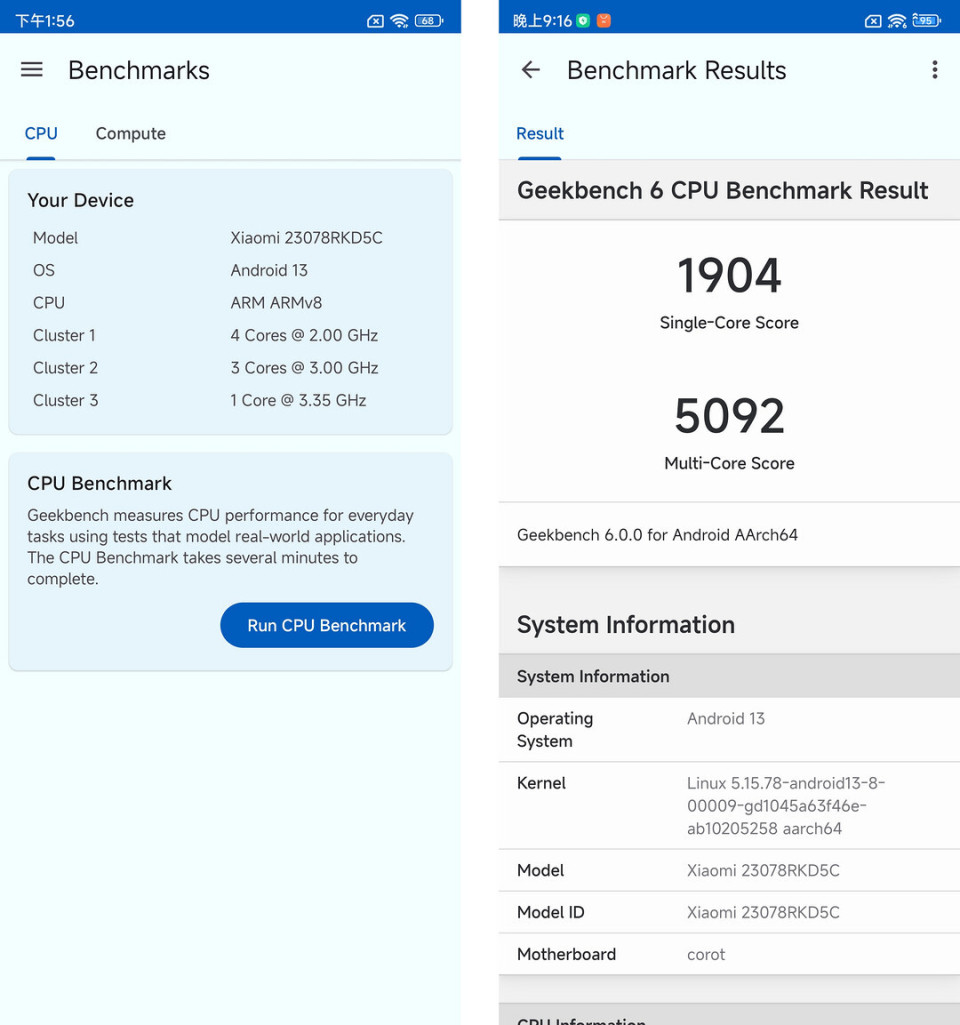This screenshot has height=1025, width=960.
Task: Tap the disabled SIM card status icon
Action: coord(376,19)
